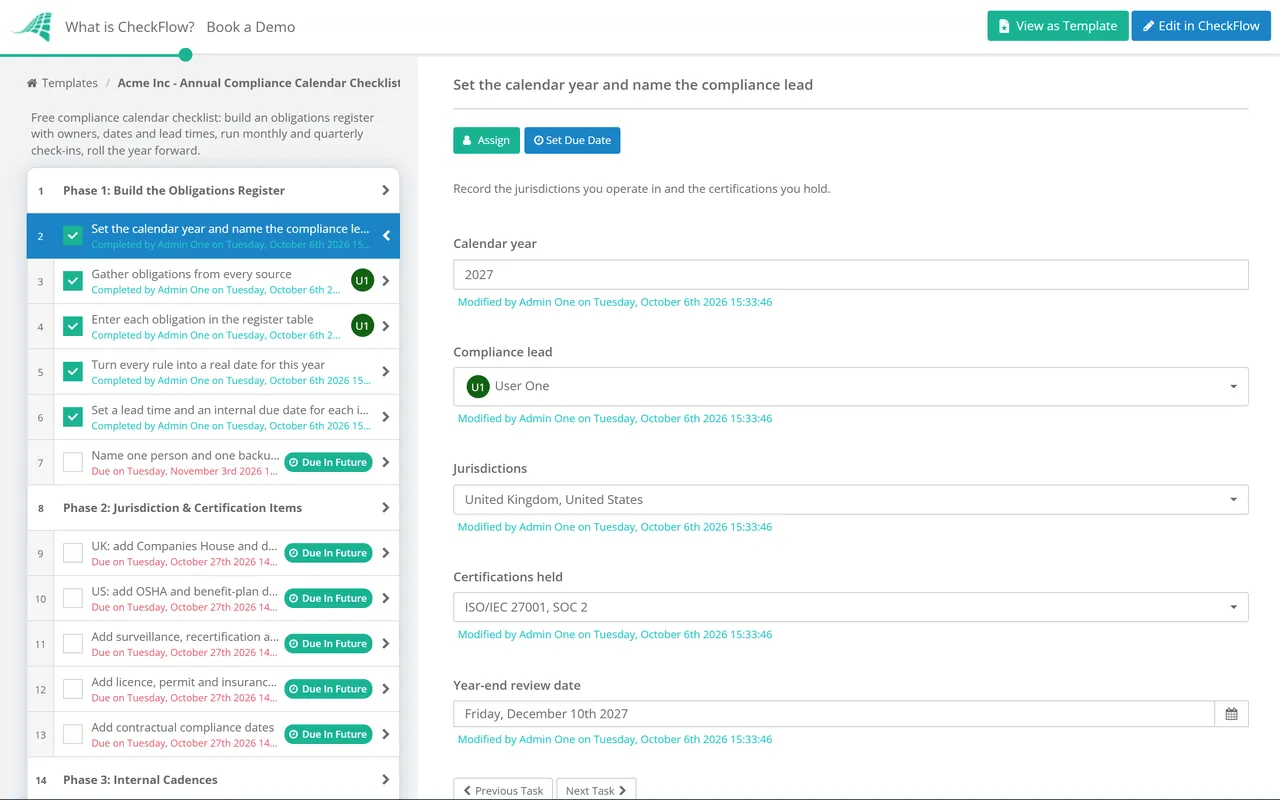Click Set Due Date button
Viewport: 1280px width, 800px height.
tap(572, 140)
